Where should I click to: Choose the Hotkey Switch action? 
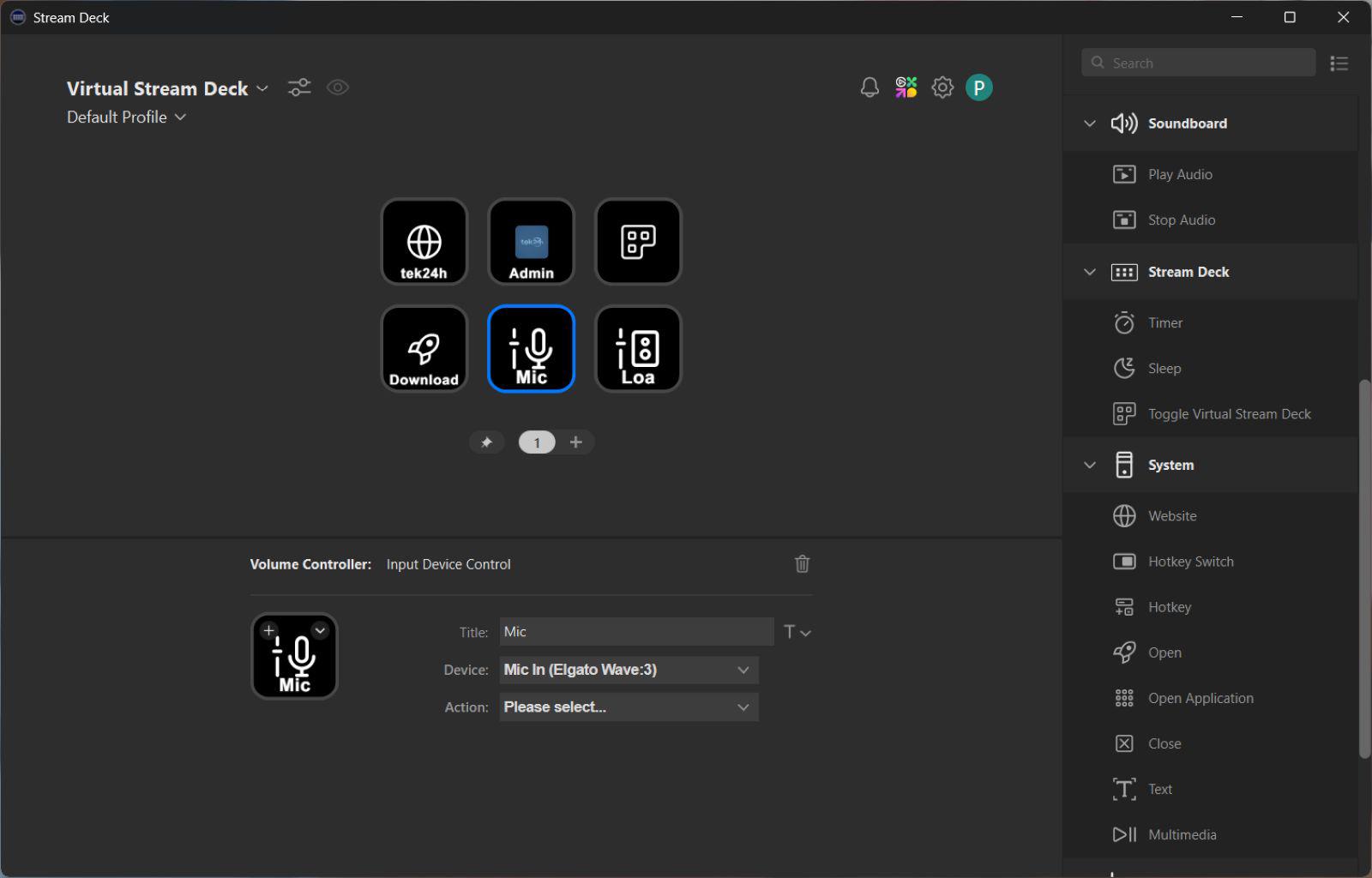click(x=1193, y=561)
